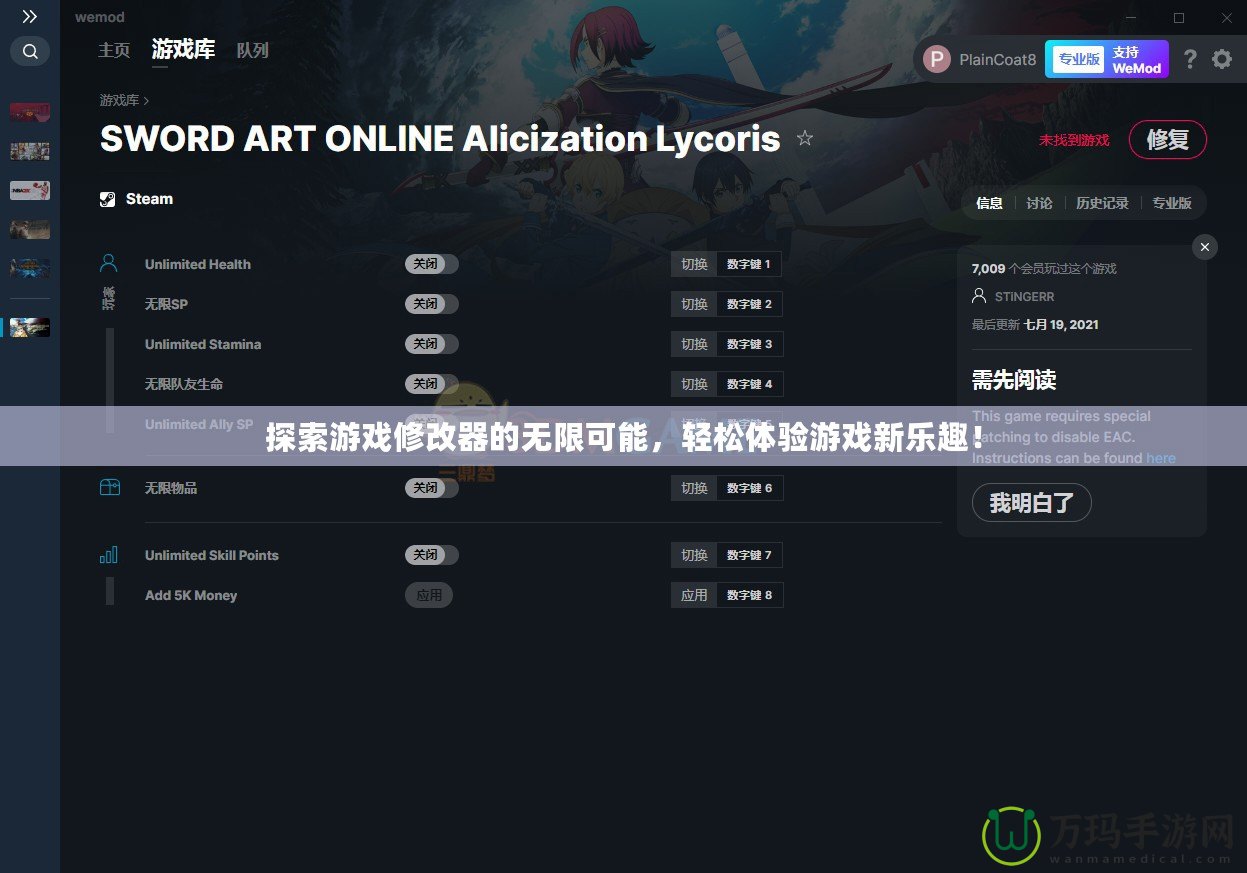Change hotkey 数字键 3
1247x873 pixels.
[x=750, y=344]
